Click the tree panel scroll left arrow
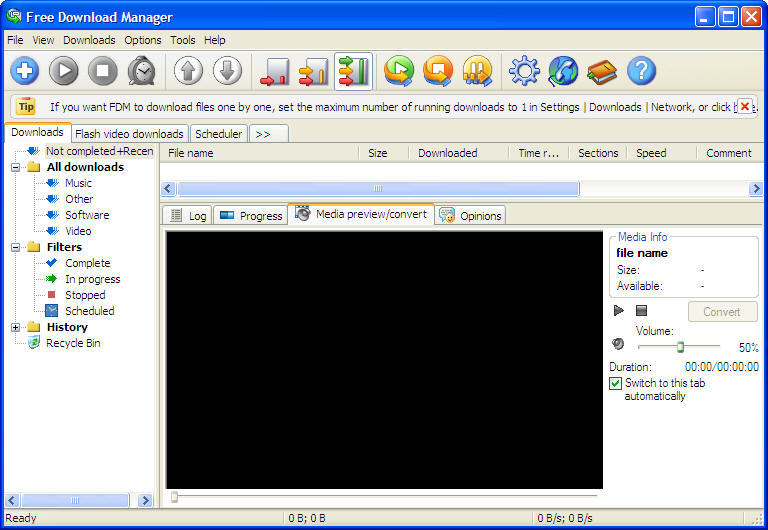 point(12,500)
